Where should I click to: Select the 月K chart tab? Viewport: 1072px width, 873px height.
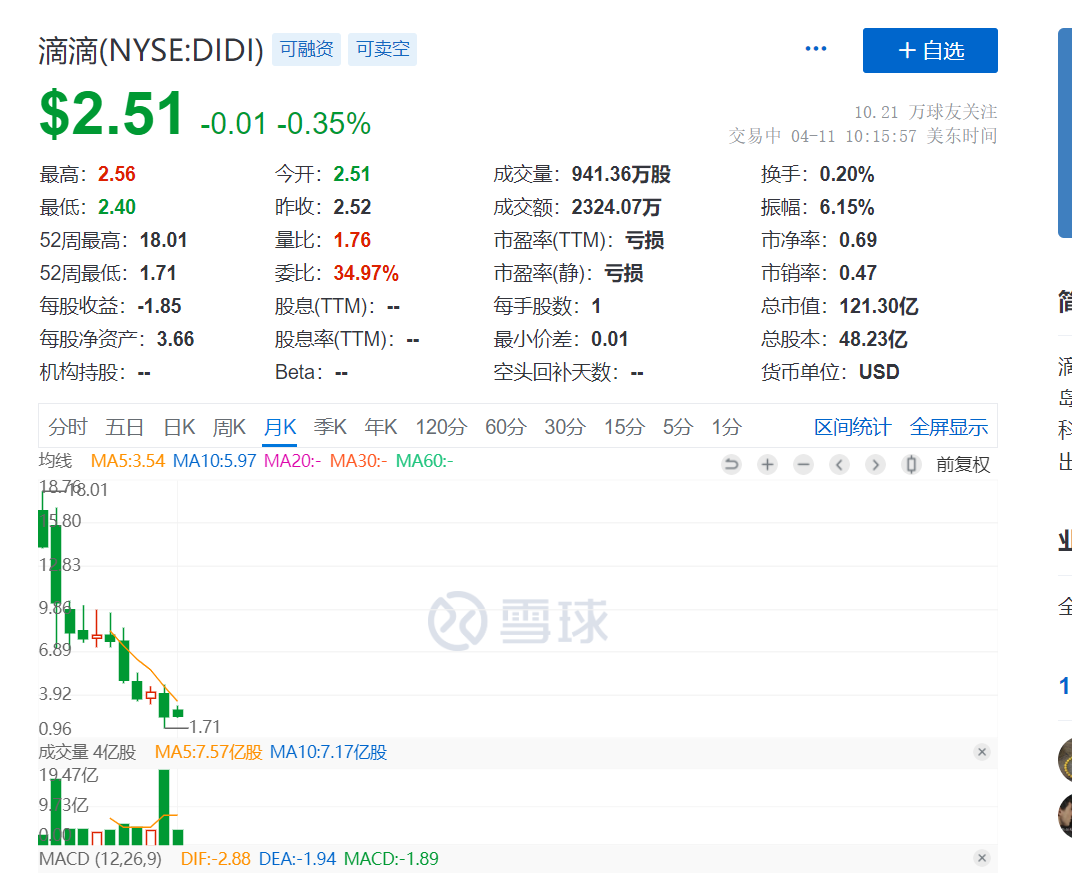280,427
